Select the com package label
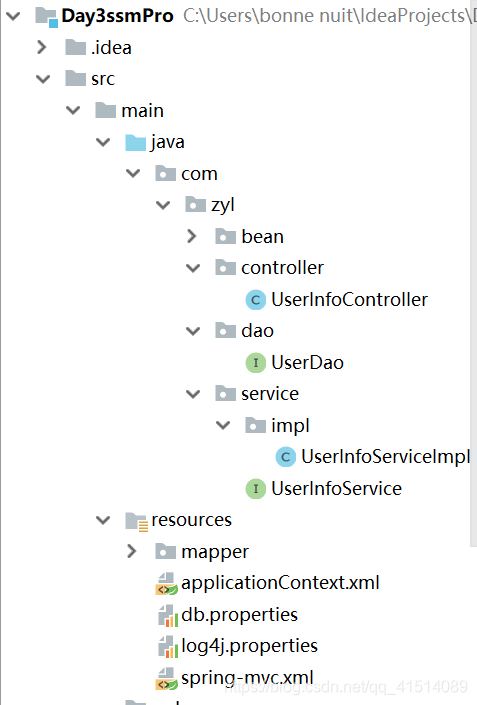Image resolution: width=477 pixels, height=705 pixels. pyautogui.click(x=199, y=174)
